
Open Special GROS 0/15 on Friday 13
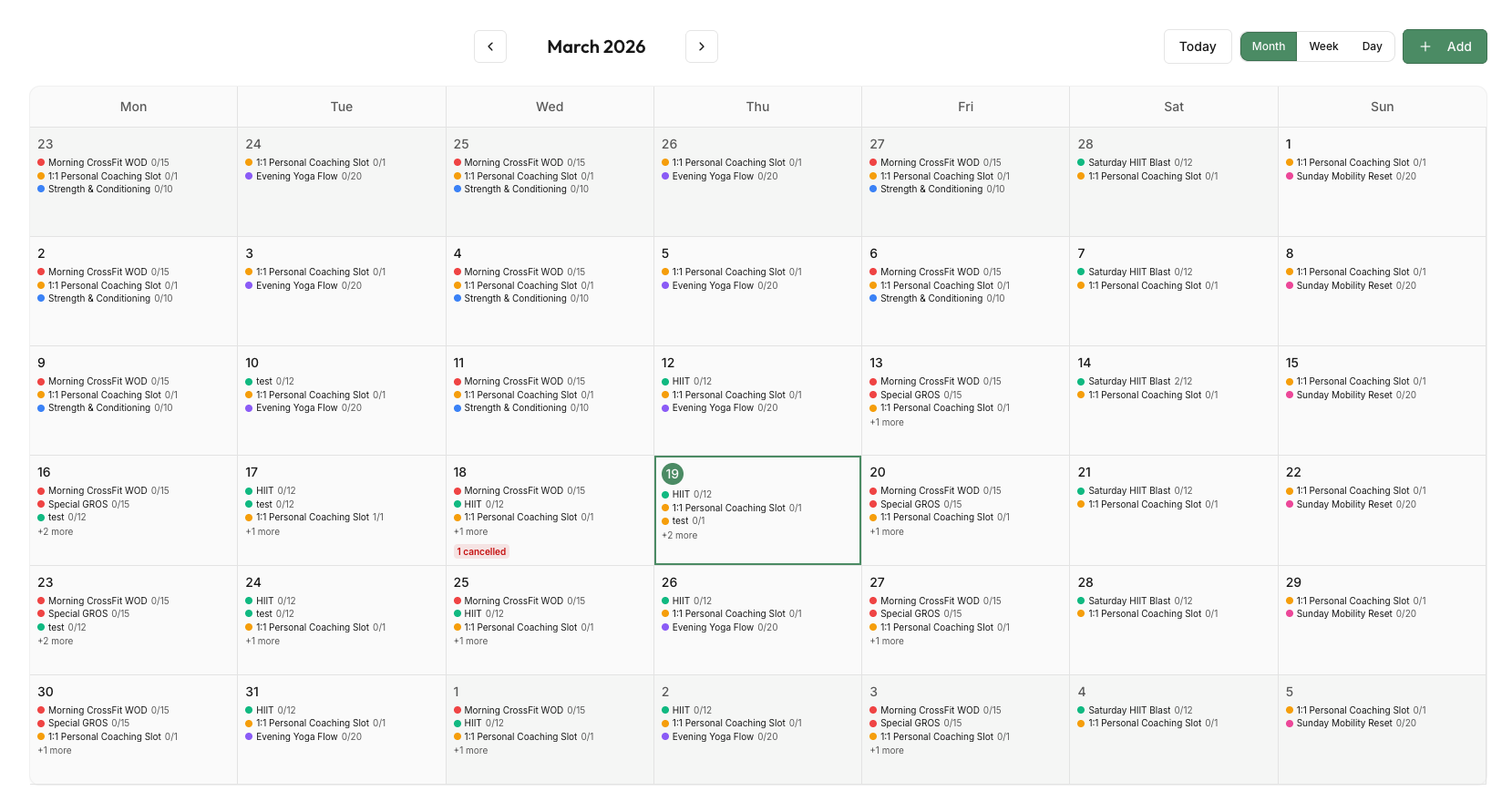point(916,395)
